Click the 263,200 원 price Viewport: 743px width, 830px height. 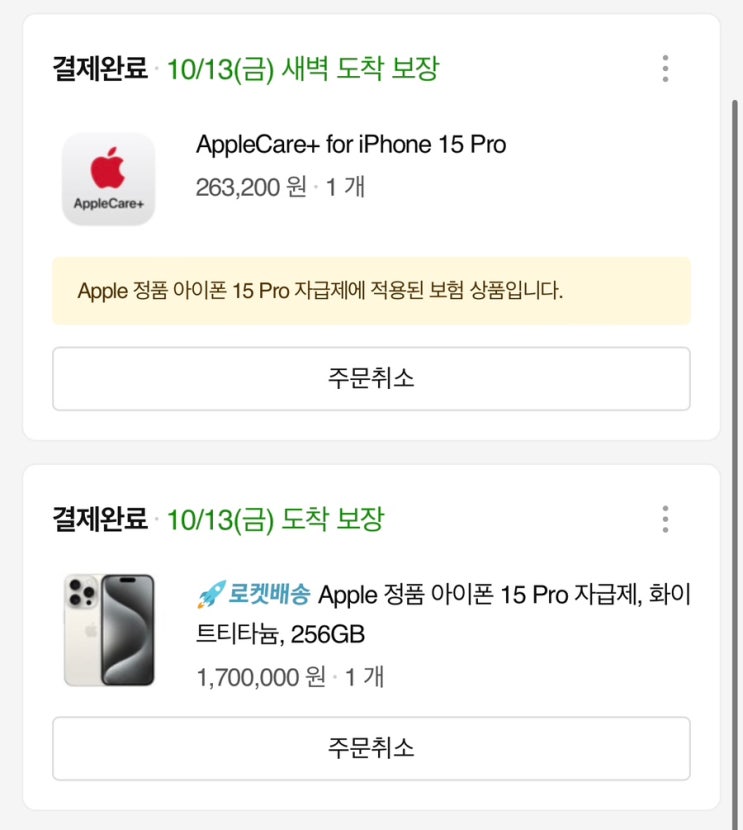pos(251,187)
